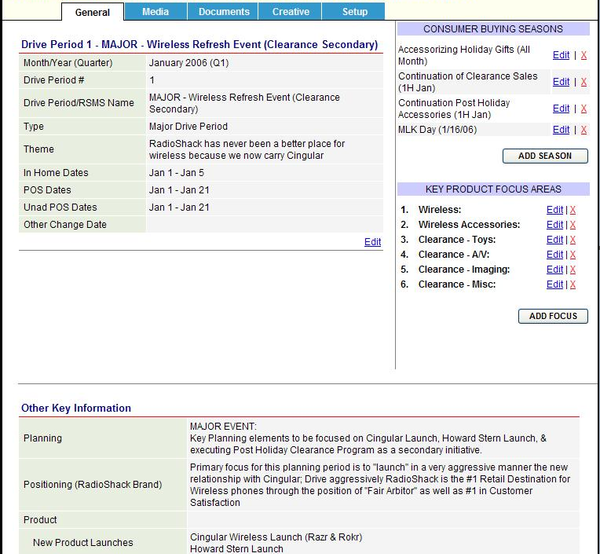The height and width of the screenshot is (554, 600).
Task: Click Drive Period # value '1'
Action: pos(152,80)
